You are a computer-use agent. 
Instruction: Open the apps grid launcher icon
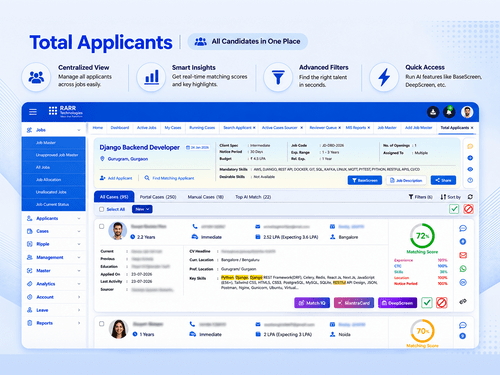pos(53,111)
